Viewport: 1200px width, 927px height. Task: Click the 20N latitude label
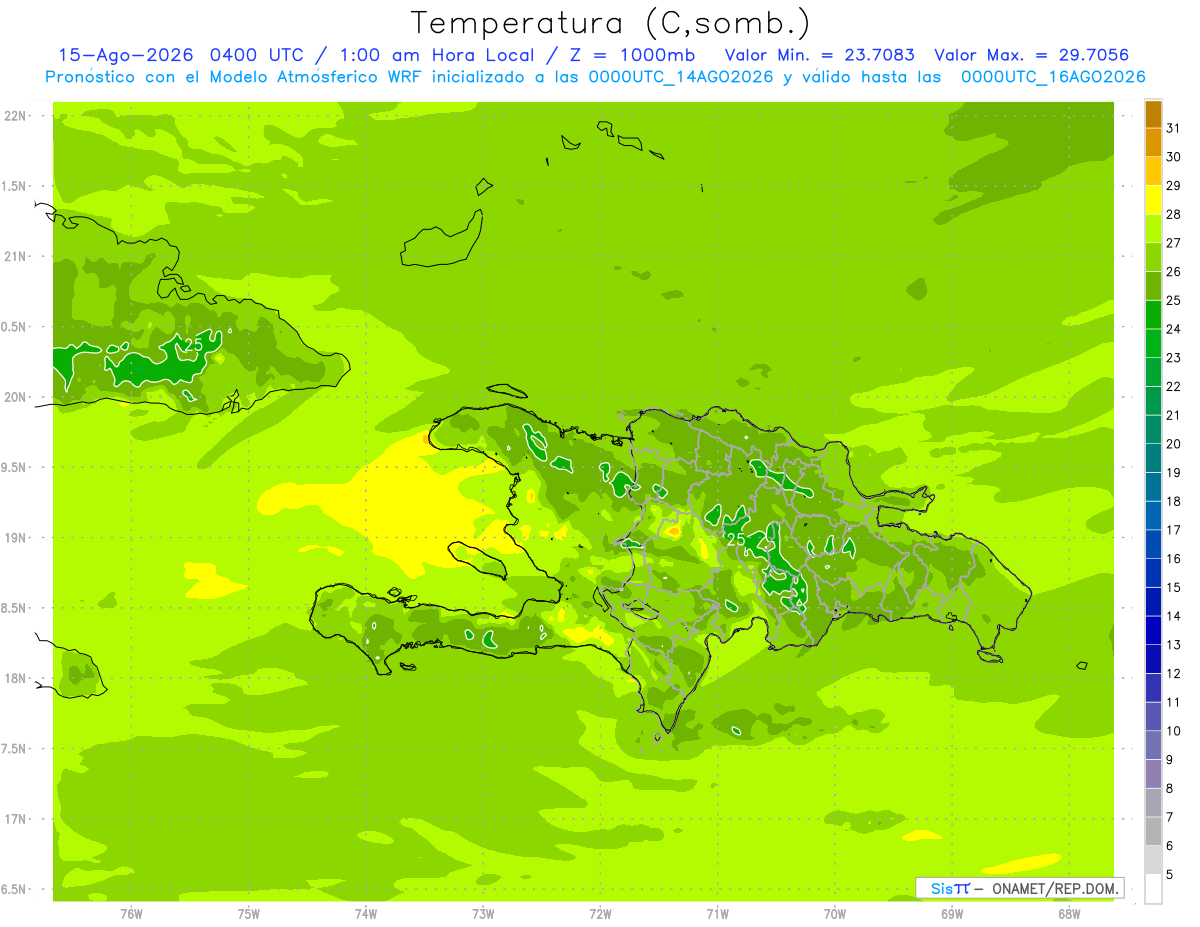15,397
